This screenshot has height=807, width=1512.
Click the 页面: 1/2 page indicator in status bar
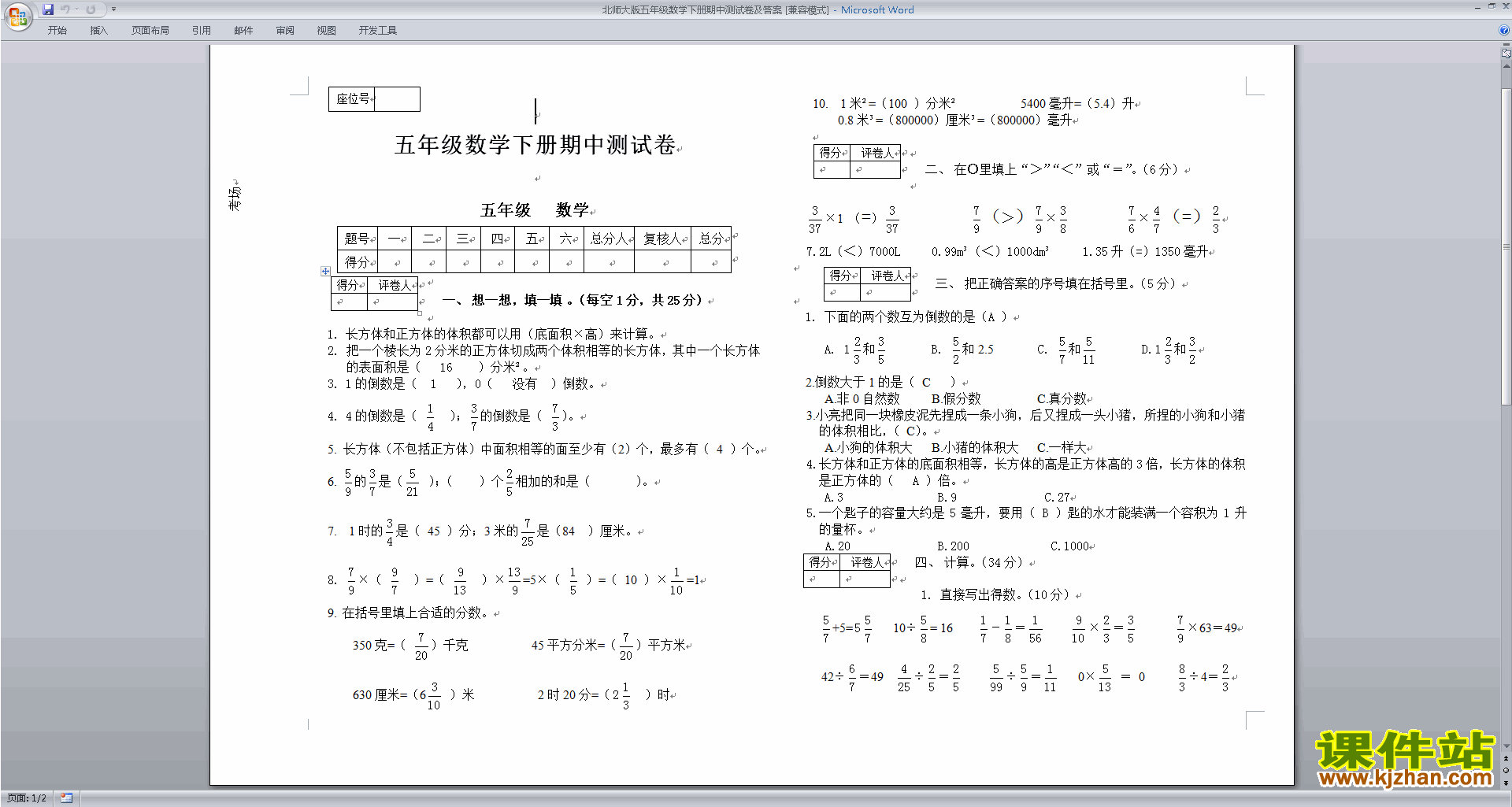tap(27, 798)
